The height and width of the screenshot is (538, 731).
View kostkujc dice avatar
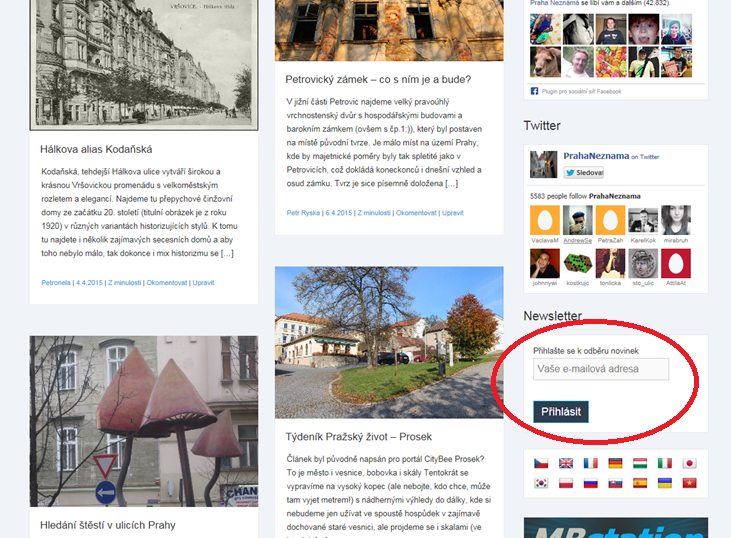coord(578,263)
